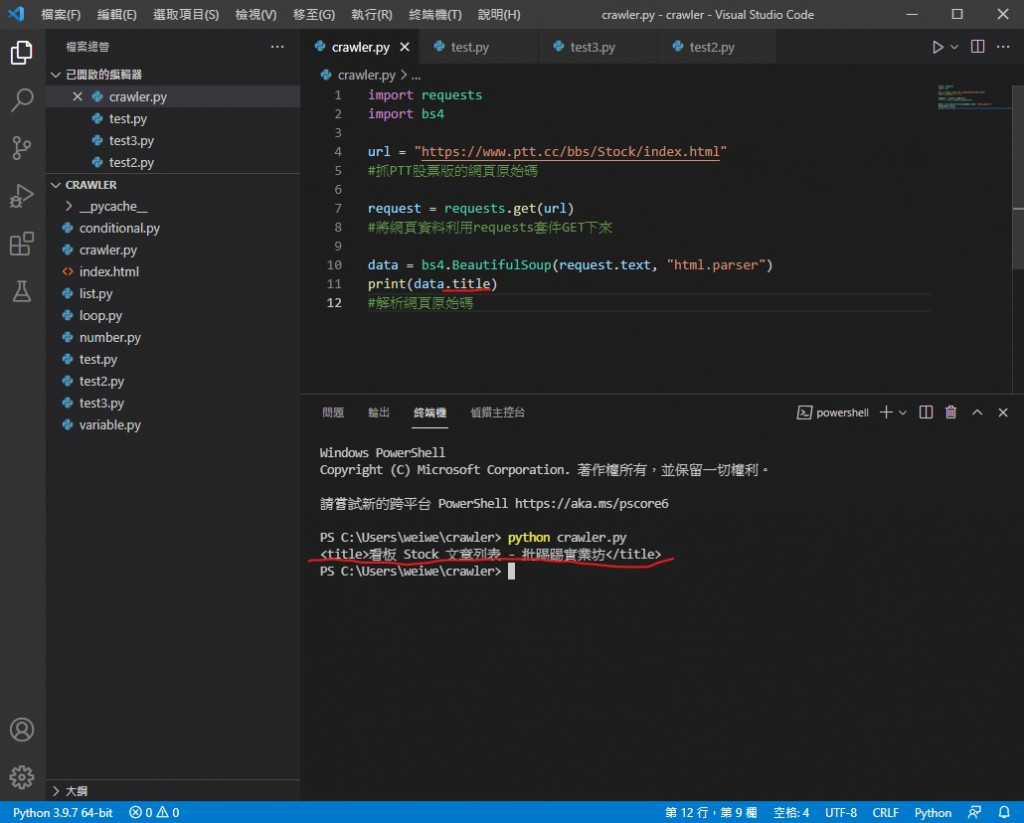
Task: Kill terminal with the trash icon
Action: pyautogui.click(x=951, y=412)
